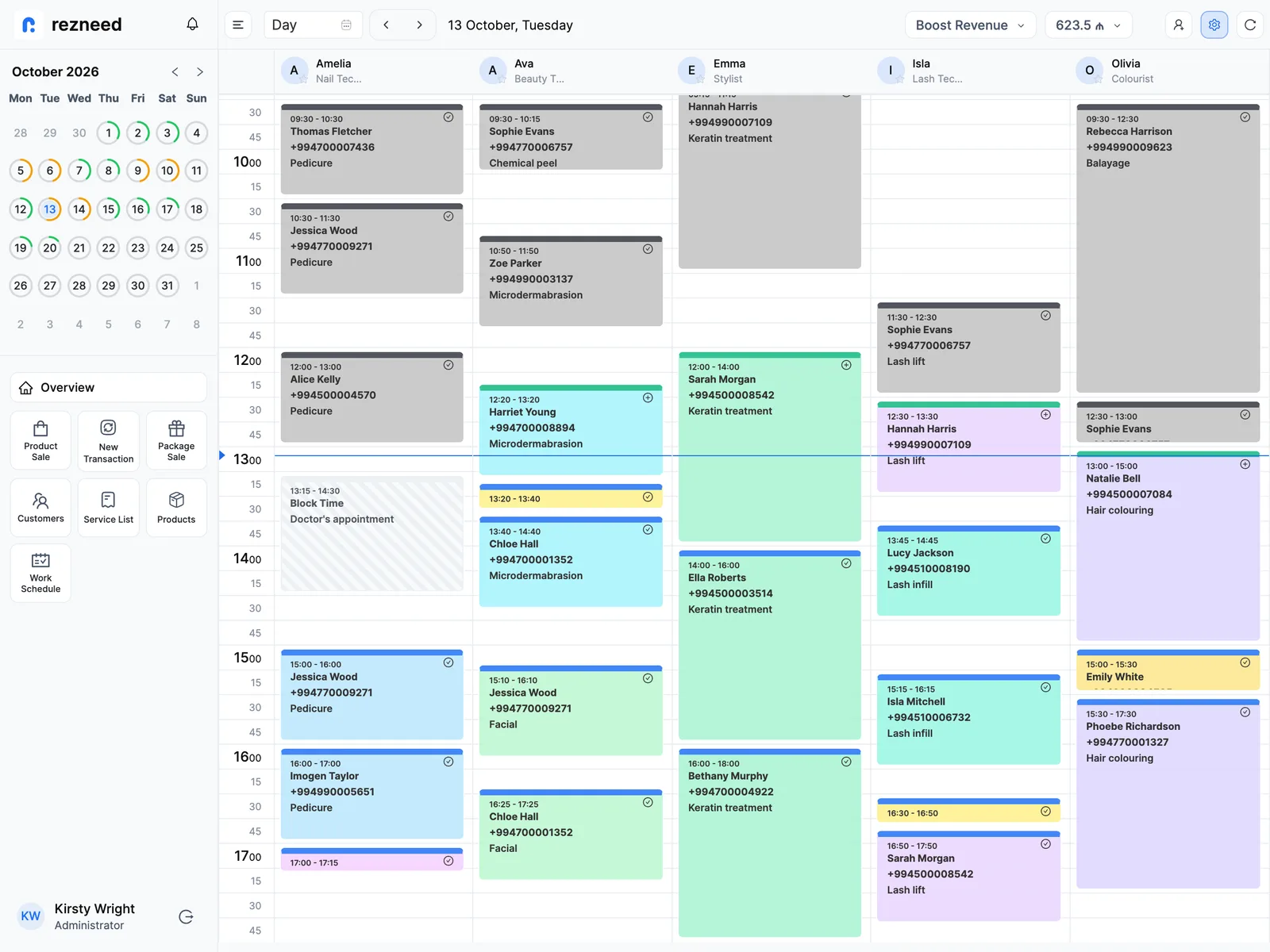
Task: Open the Service List
Action: pyautogui.click(x=109, y=508)
